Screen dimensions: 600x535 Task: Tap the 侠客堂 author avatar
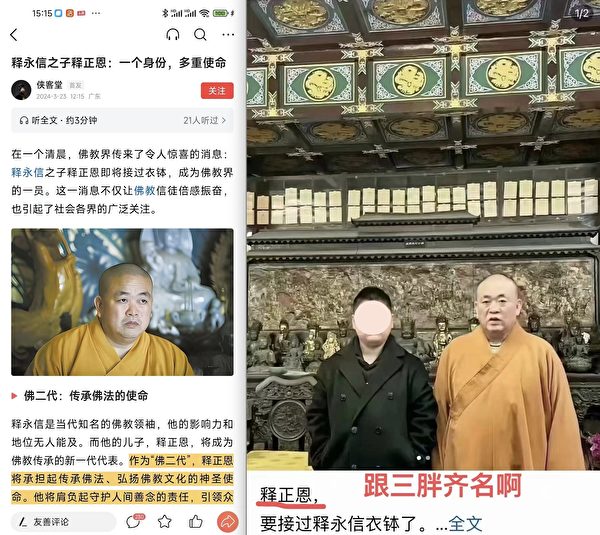(21, 90)
